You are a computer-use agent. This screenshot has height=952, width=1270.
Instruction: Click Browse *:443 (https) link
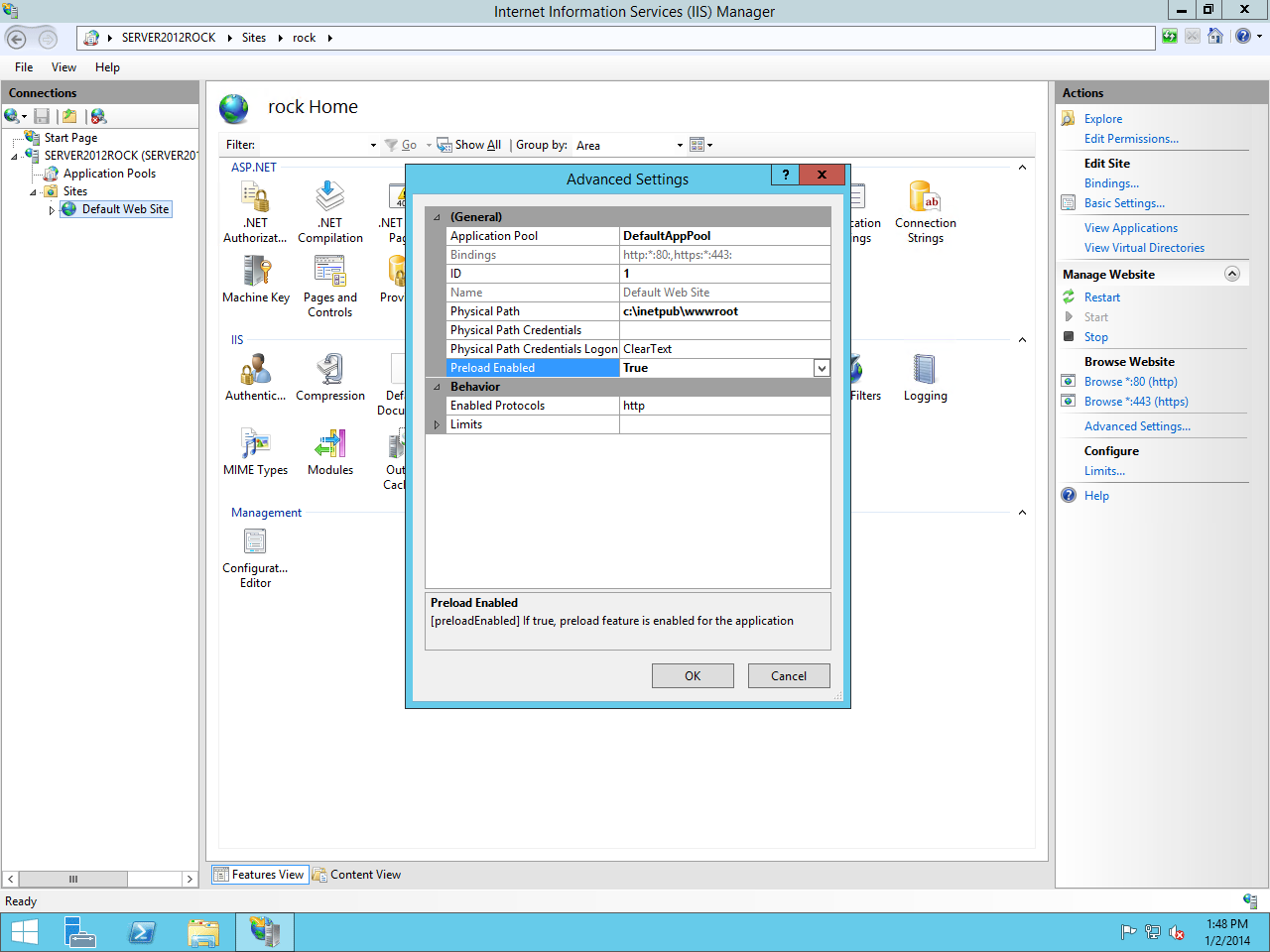point(1136,402)
